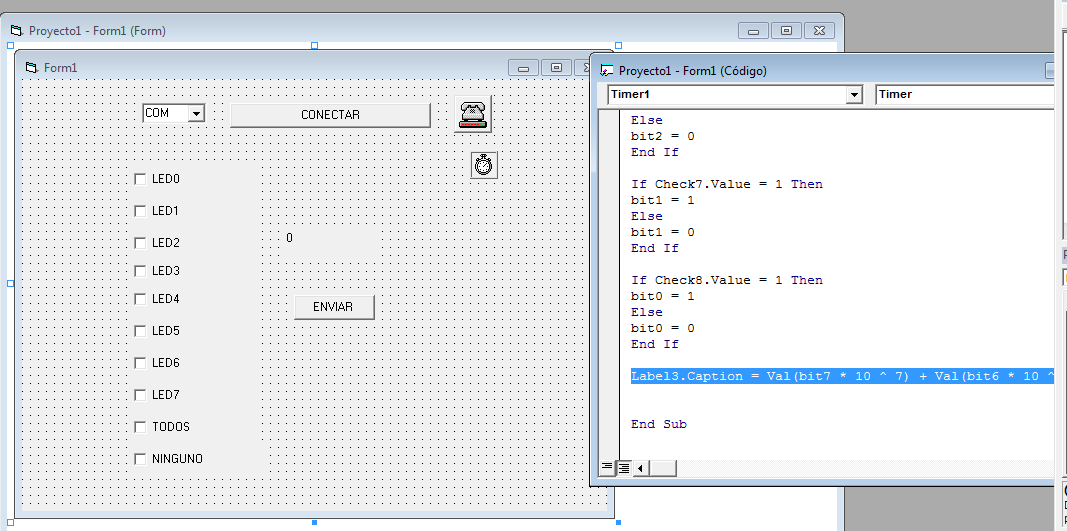This screenshot has height=531, width=1067.
Task: Click the 'If Check8.Value = 1 Then' line
Action: tap(727, 280)
